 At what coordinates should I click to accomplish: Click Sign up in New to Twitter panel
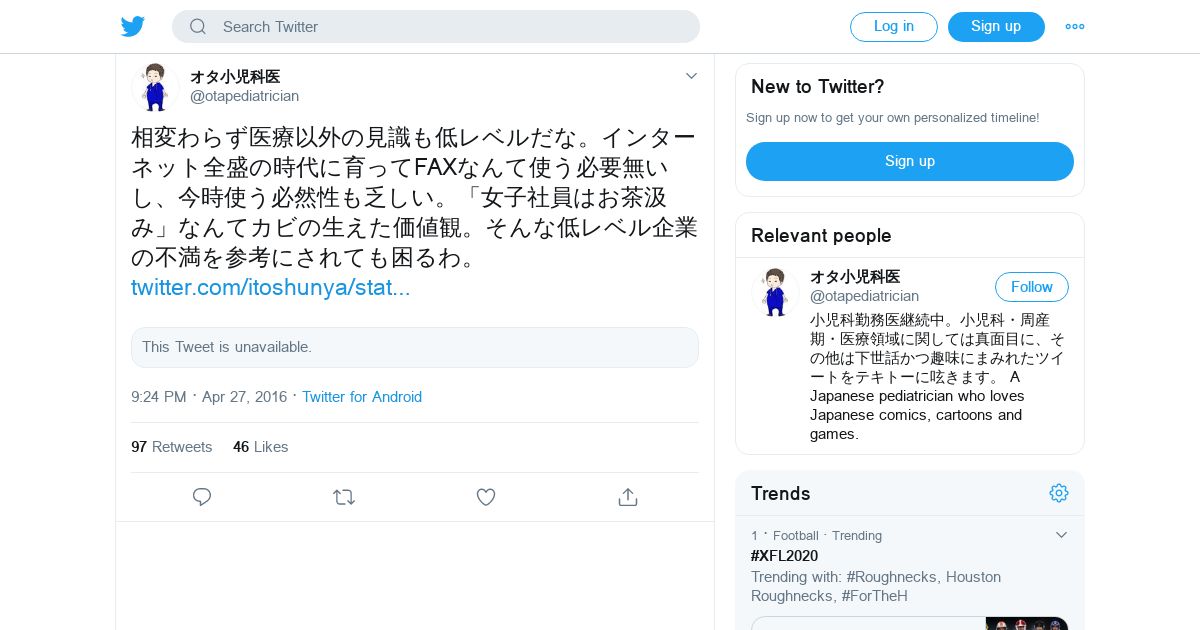pyautogui.click(x=910, y=161)
